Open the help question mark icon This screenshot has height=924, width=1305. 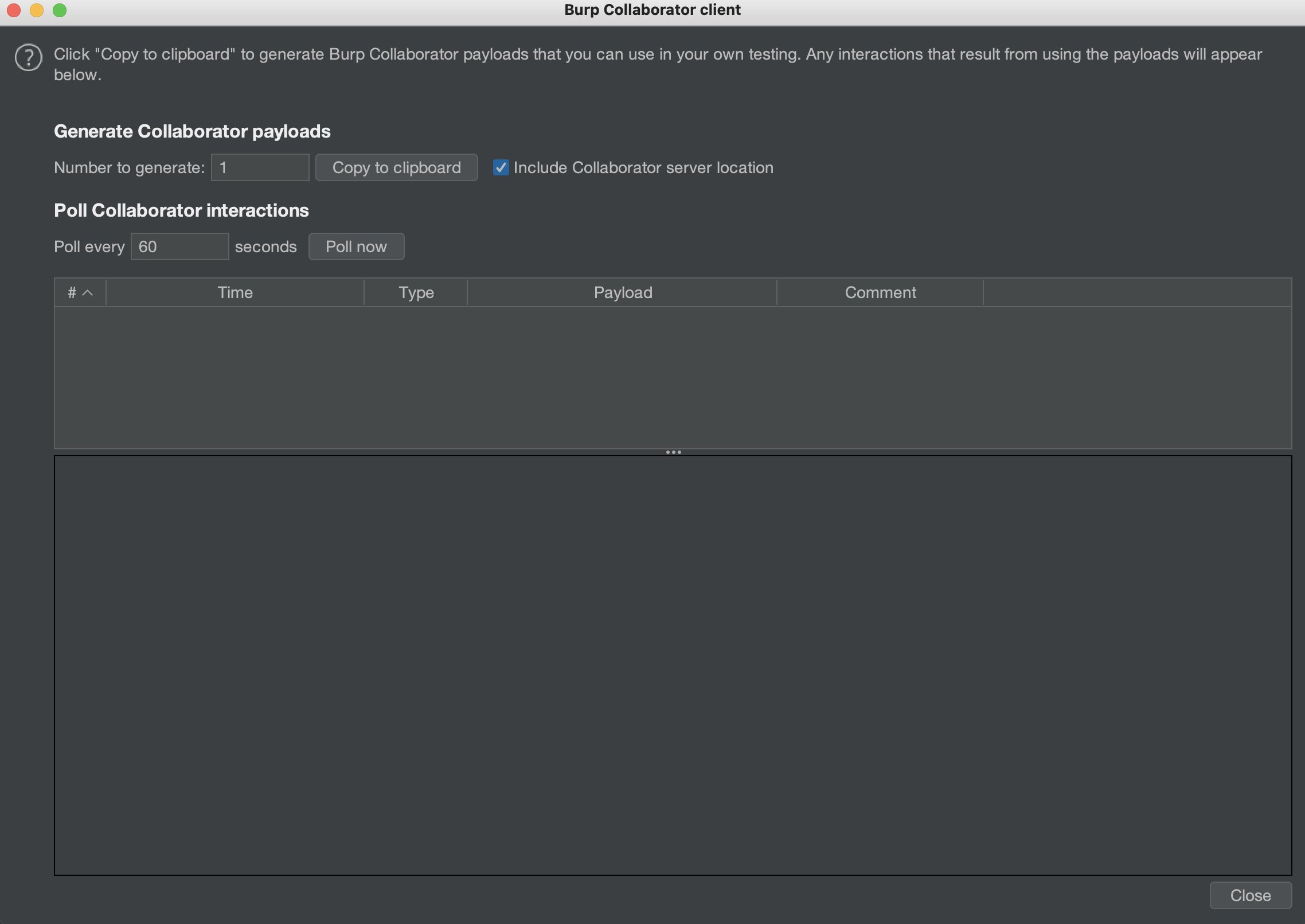point(29,58)
